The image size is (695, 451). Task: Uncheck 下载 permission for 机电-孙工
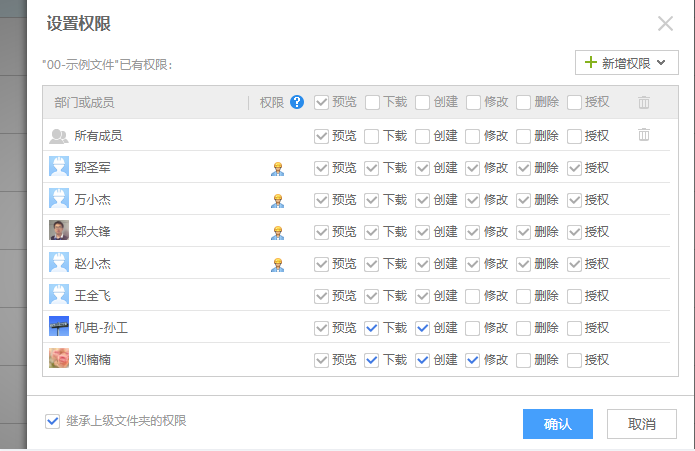(371, 328)
